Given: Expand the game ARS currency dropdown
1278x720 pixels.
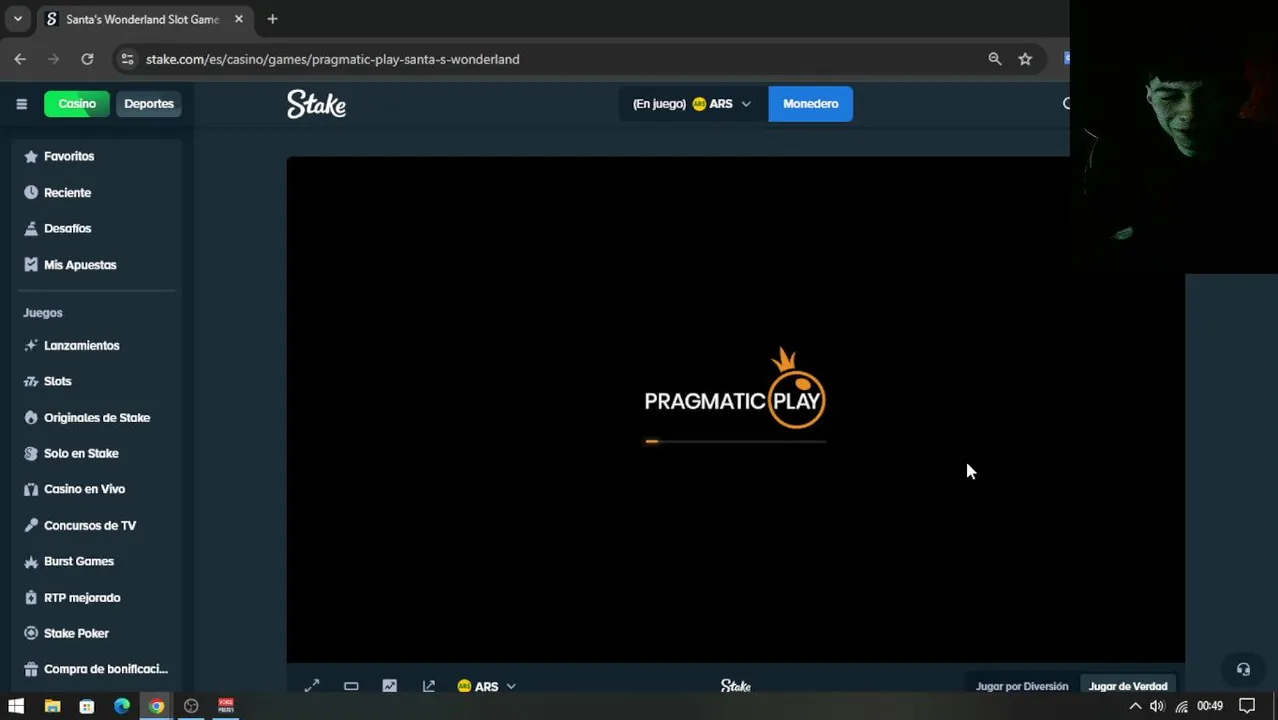Looking at the screenshot, I should click(x=487, y=686).
